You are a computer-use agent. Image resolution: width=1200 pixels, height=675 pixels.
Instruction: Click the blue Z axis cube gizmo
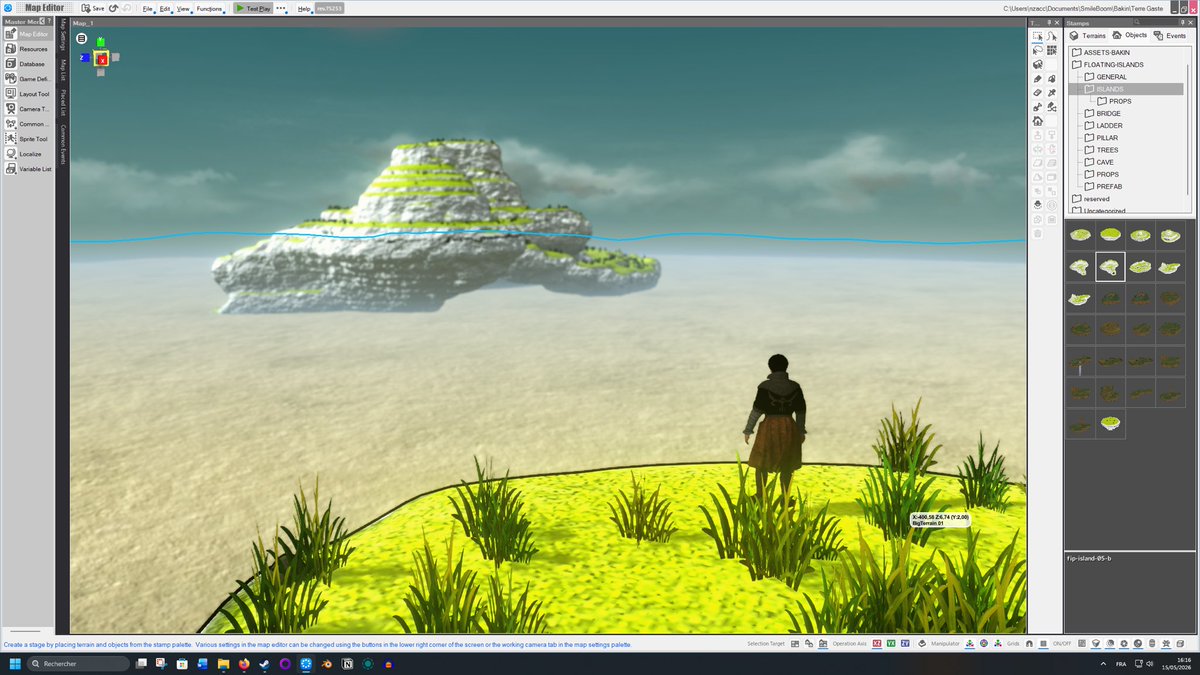coord(86,58)
